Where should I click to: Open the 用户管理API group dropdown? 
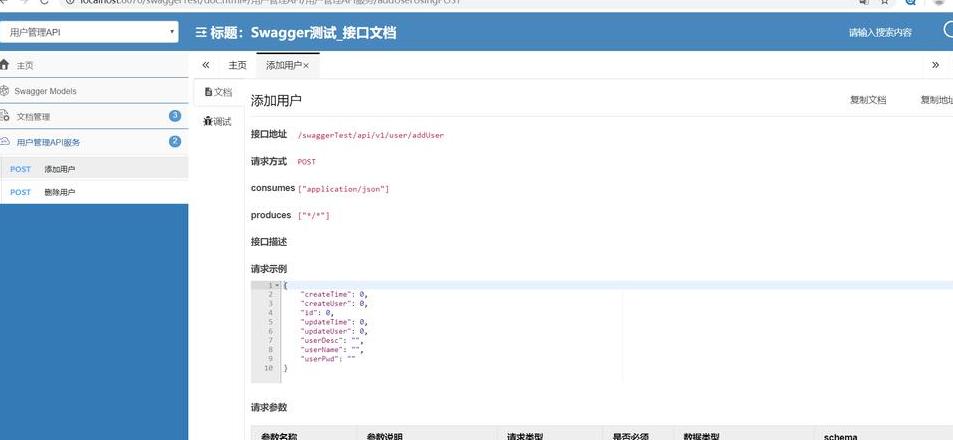(x=89, y=32)
